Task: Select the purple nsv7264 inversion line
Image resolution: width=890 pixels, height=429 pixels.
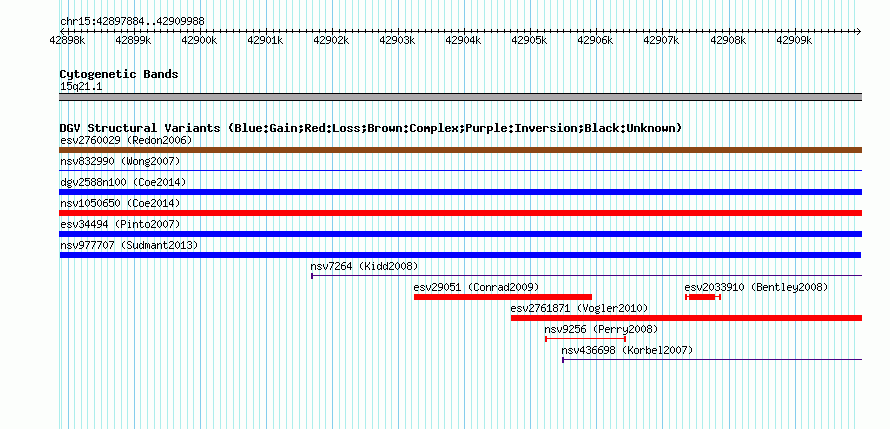Action: click(x=586, y=276)
